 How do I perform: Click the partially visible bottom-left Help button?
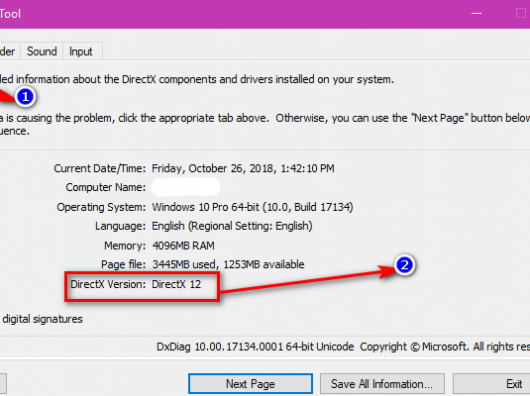click(x=3, y=383)
